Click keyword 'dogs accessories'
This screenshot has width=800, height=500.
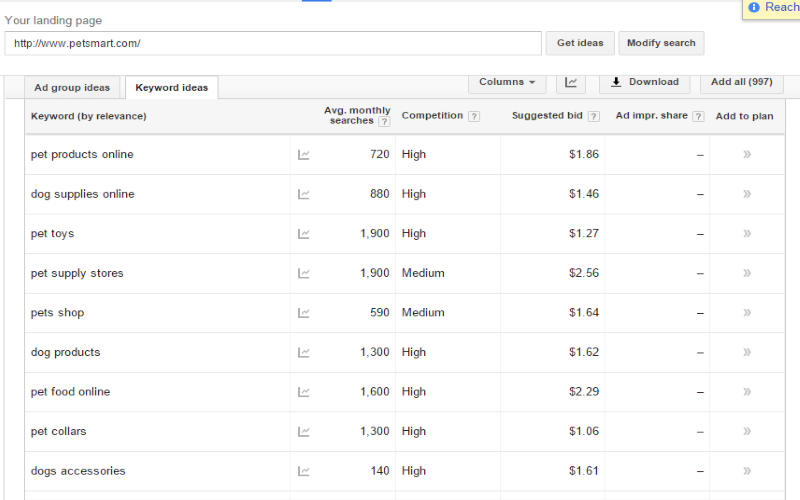[x=78, y=470]
